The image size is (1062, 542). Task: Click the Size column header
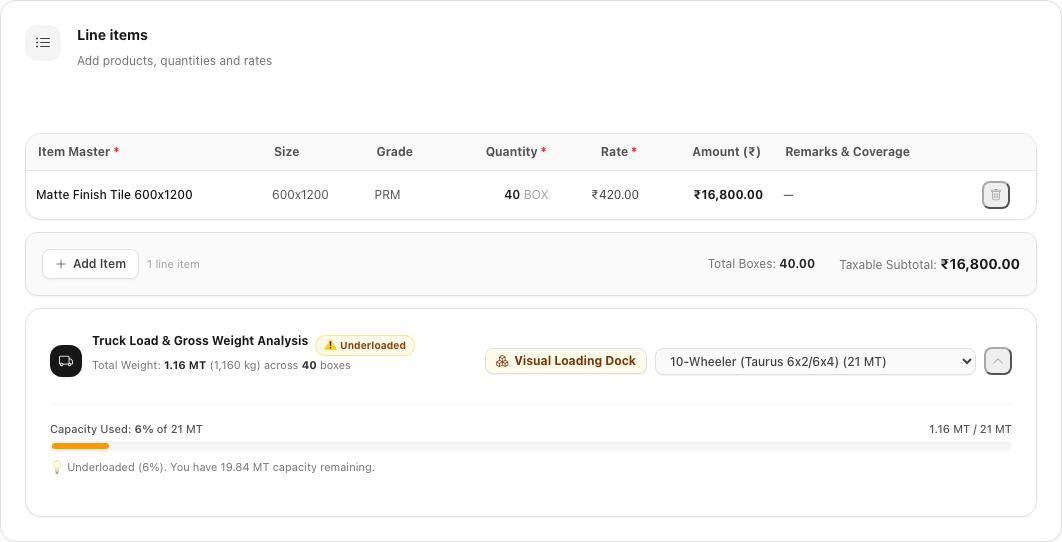pyautogui.click(x=286, y=152)
